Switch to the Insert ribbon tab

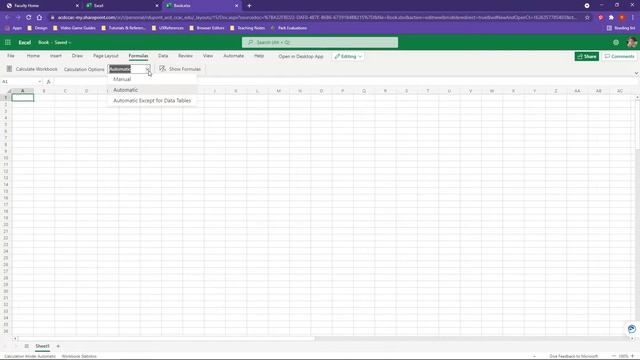[56, 56]
